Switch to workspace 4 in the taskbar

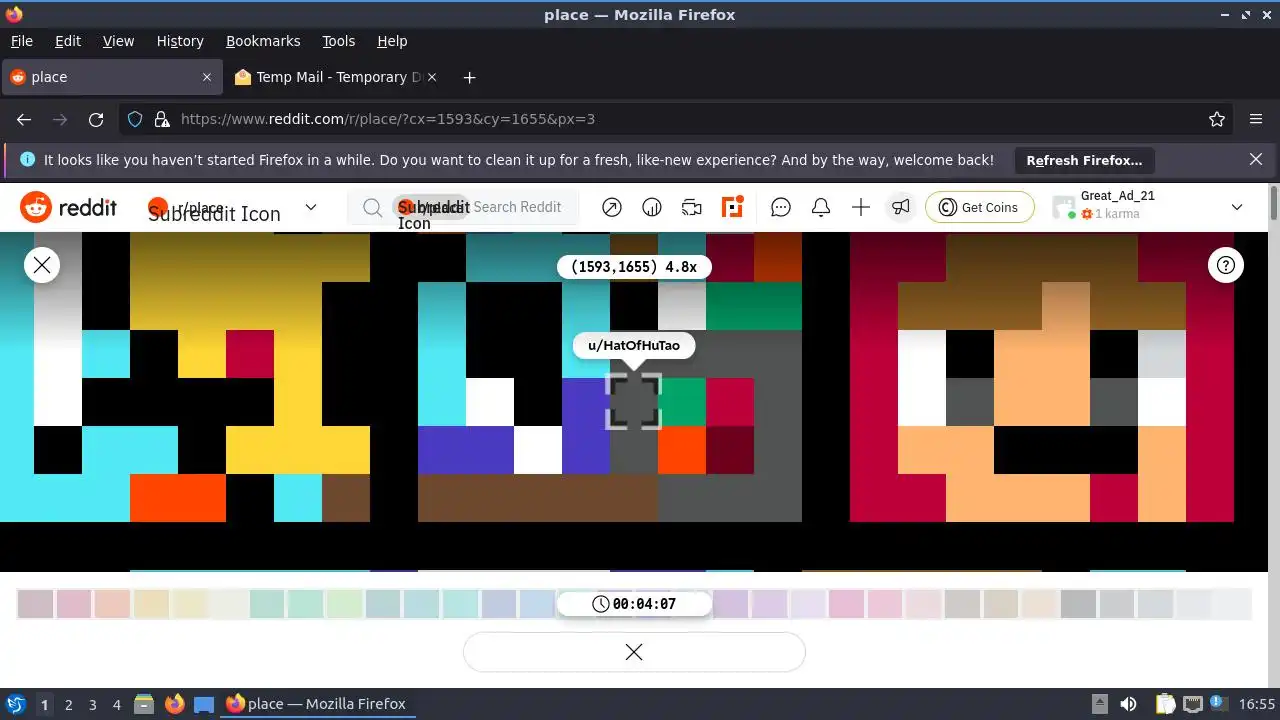116,704
